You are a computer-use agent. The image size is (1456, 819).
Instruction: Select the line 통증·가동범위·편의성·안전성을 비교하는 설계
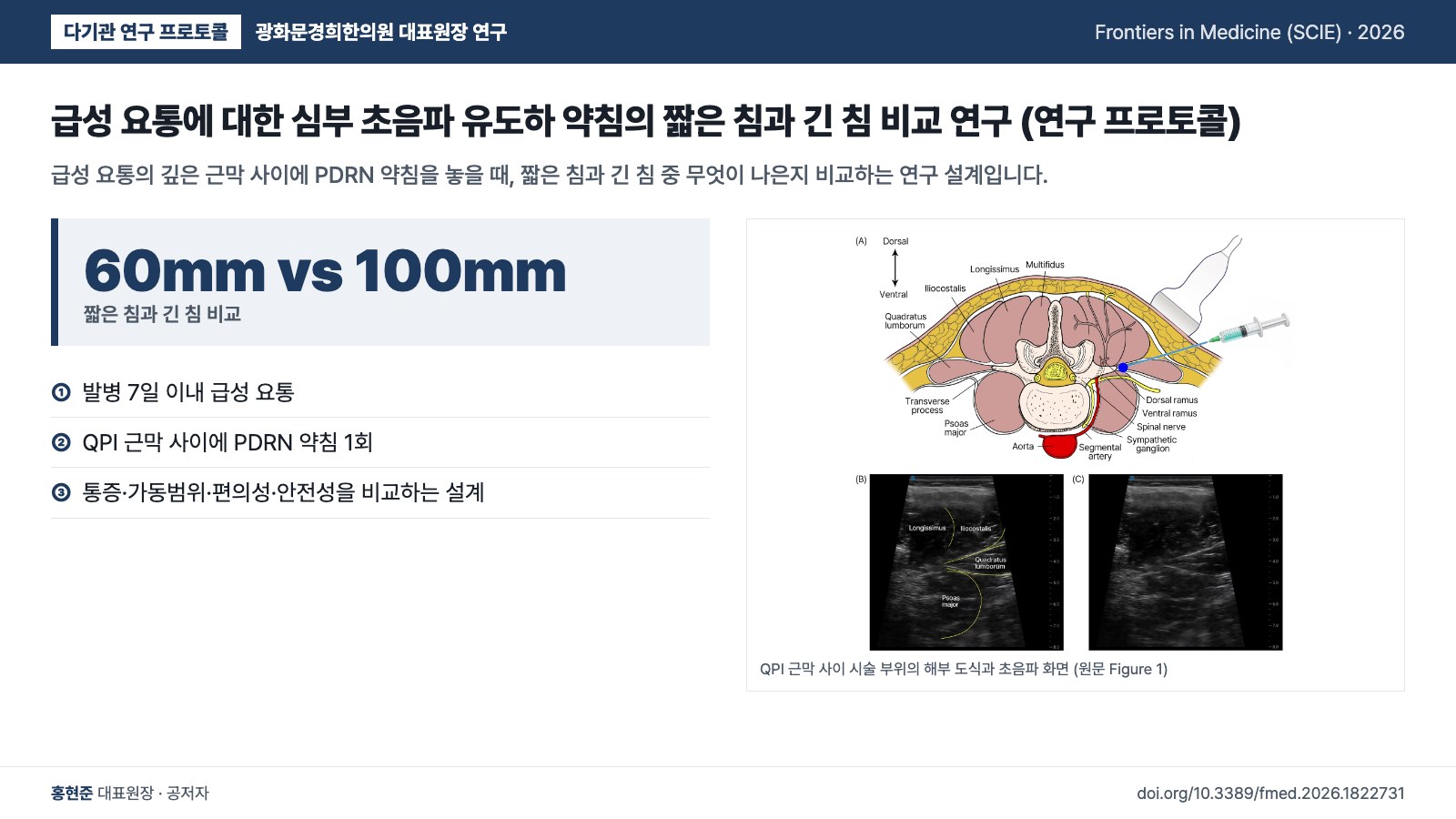(283, 492)
